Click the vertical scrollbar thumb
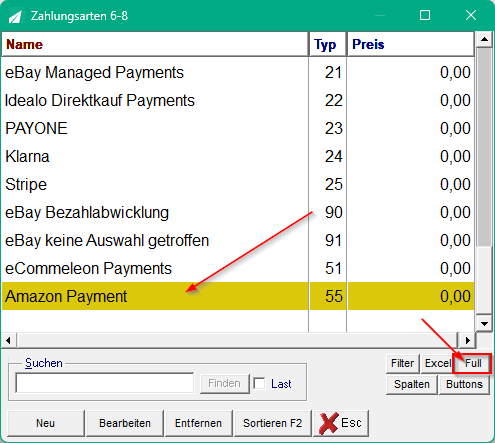Screen dimensions: 495x443 [484, 147]
